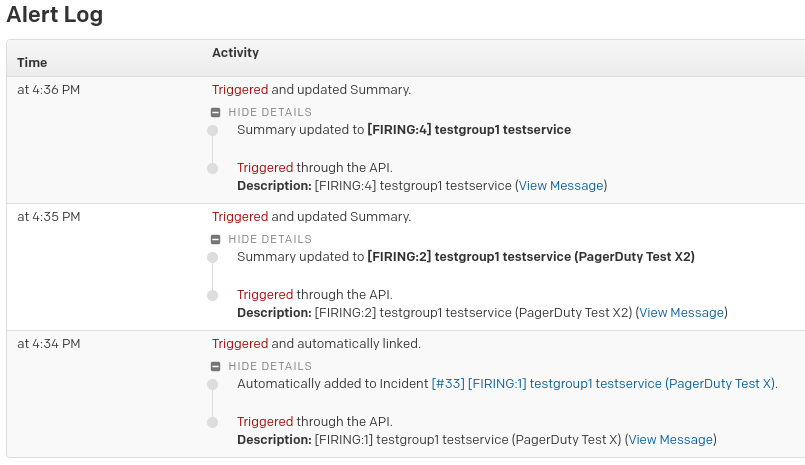Collapse details via 4:36 PM HIDE DETAILS label
This screenshot has width=805, height=465.
270,113
